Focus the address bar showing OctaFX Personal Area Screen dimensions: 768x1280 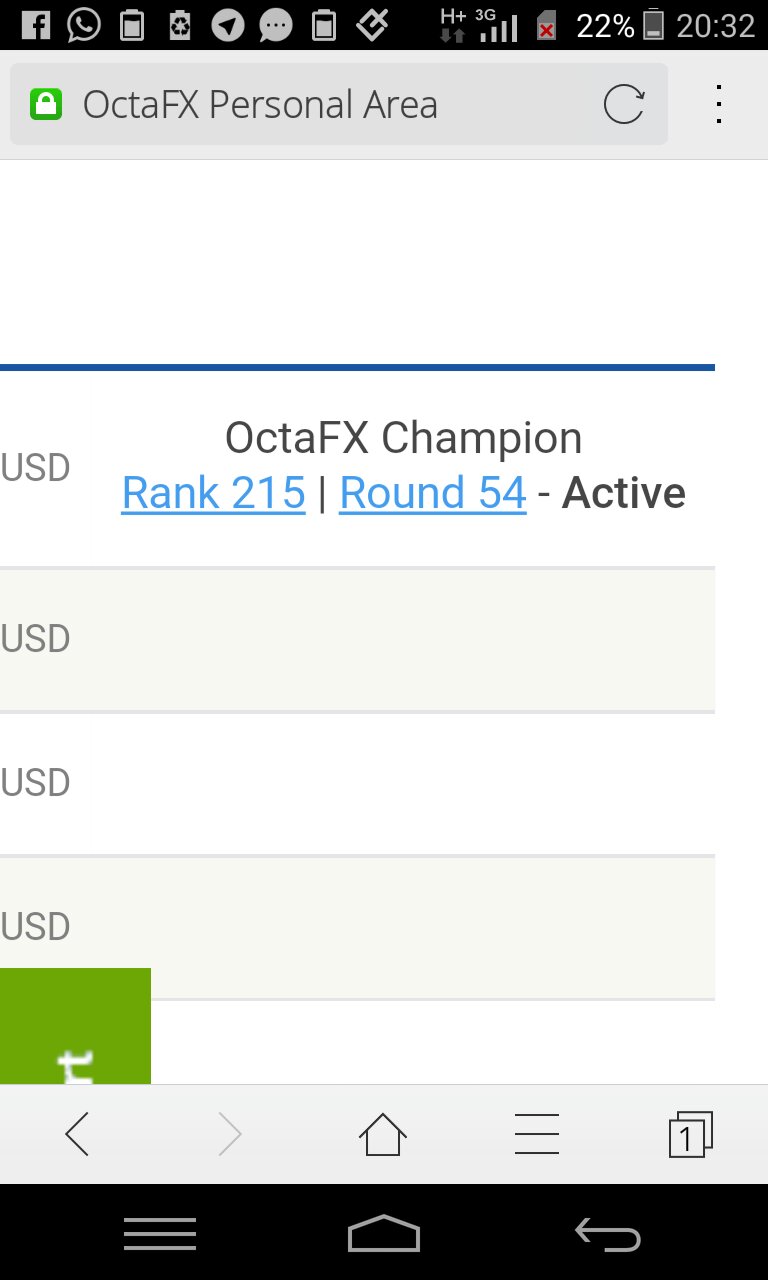click(x=300, y=104)
